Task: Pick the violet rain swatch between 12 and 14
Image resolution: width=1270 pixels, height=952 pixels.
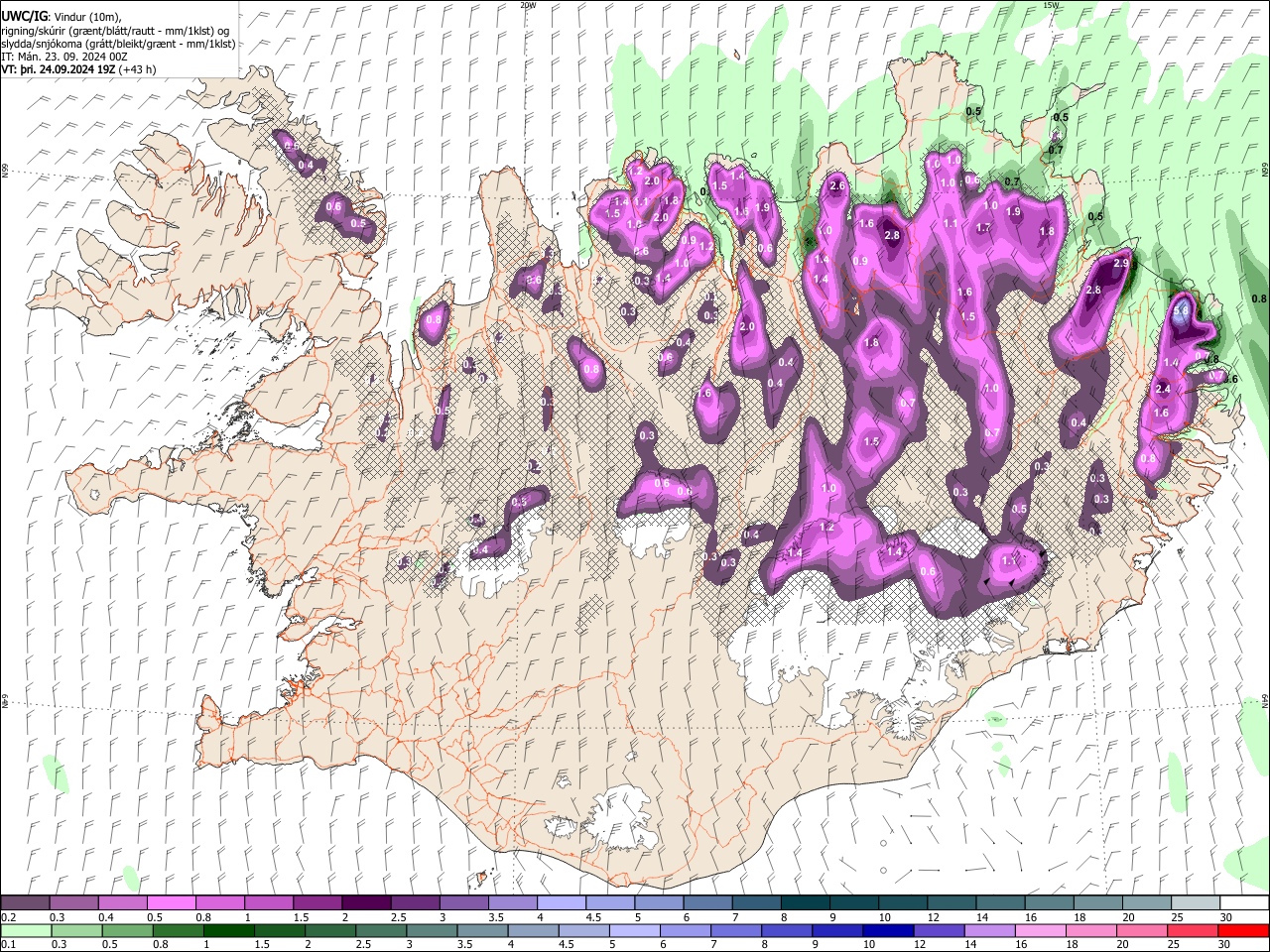Action: coord(941,930)
